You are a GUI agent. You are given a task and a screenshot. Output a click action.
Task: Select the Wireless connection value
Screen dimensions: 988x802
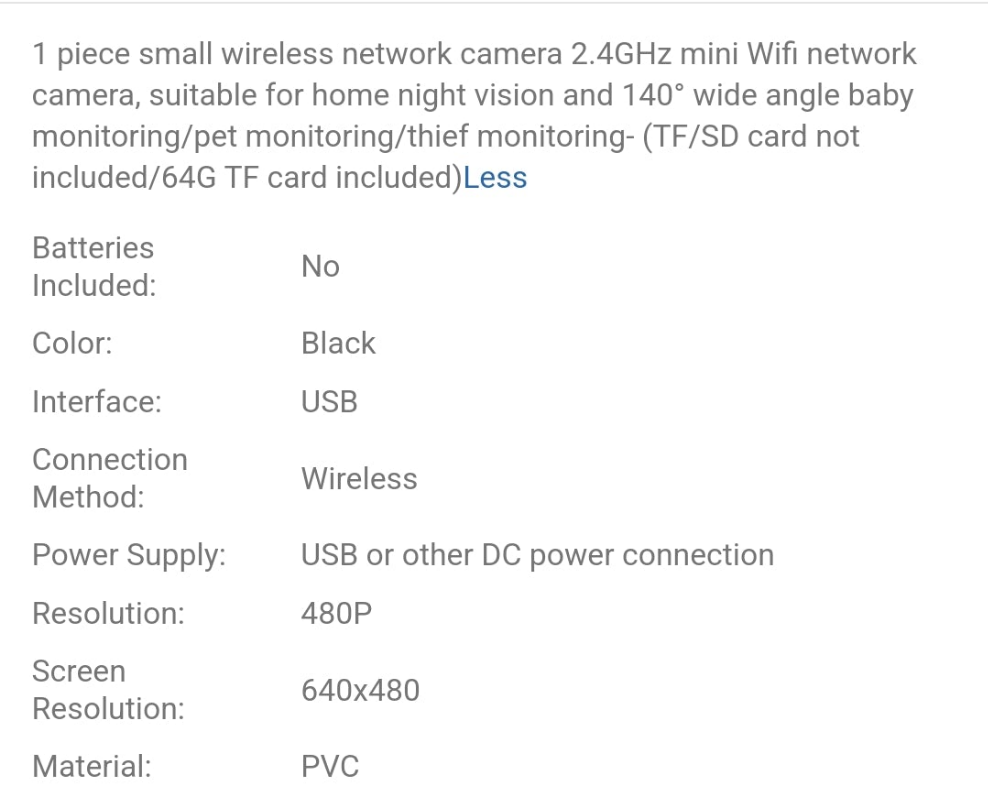(359, 478)
